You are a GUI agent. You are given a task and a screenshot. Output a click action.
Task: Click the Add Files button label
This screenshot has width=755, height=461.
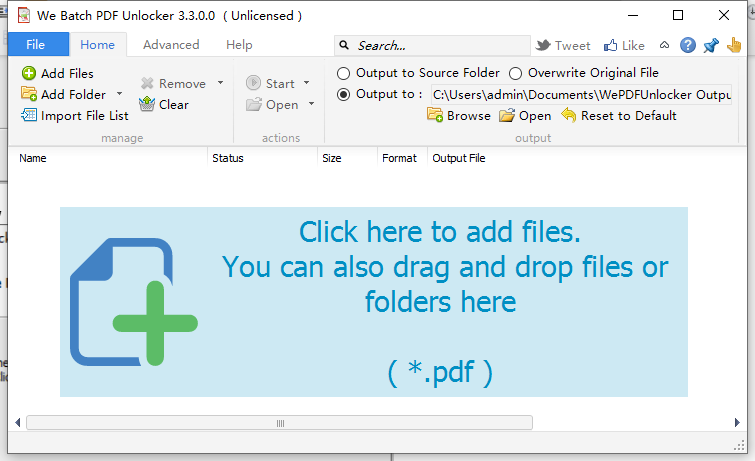(x=67, y=73)
